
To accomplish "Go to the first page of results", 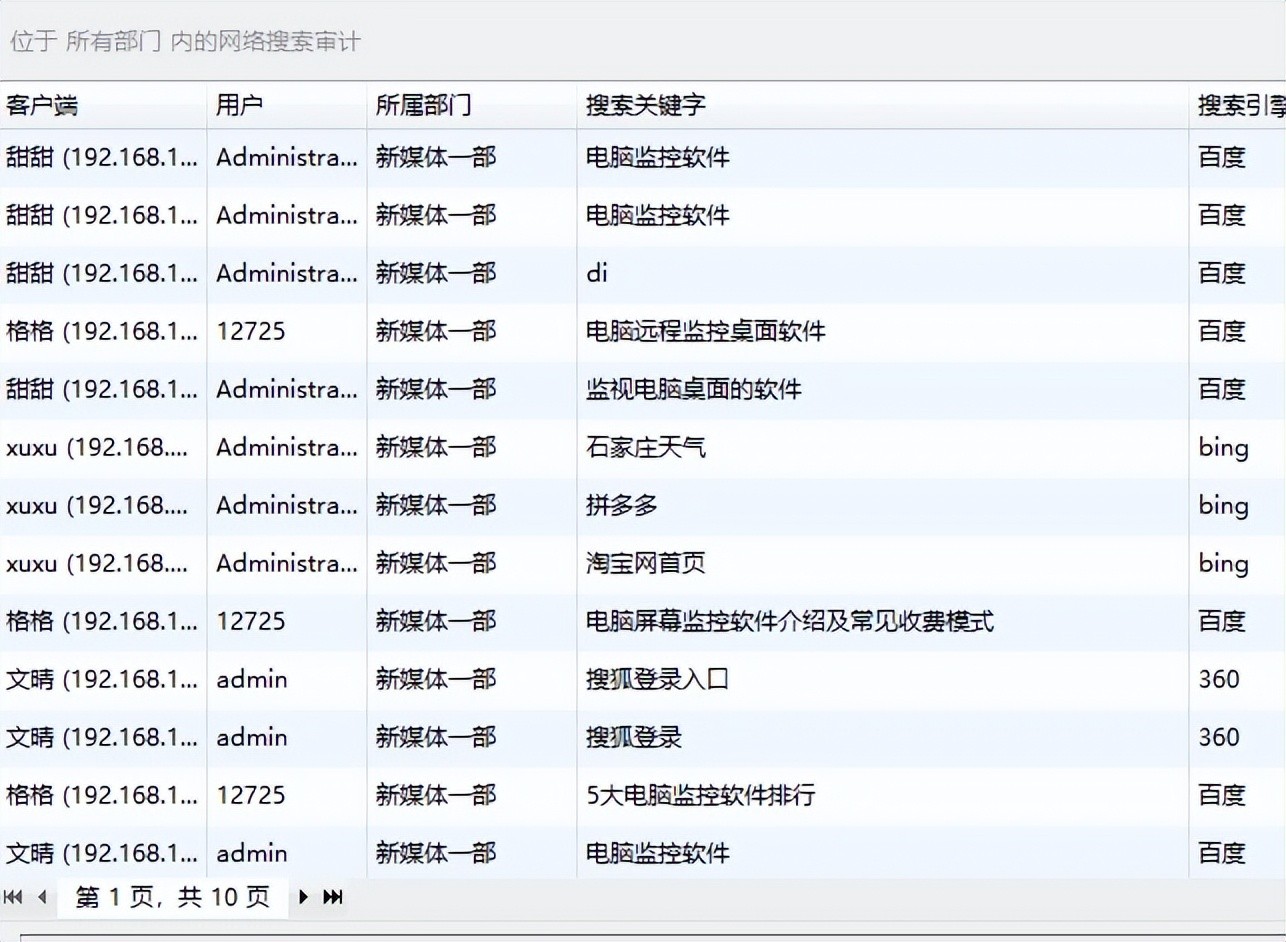I will click(x=13, y=897).
